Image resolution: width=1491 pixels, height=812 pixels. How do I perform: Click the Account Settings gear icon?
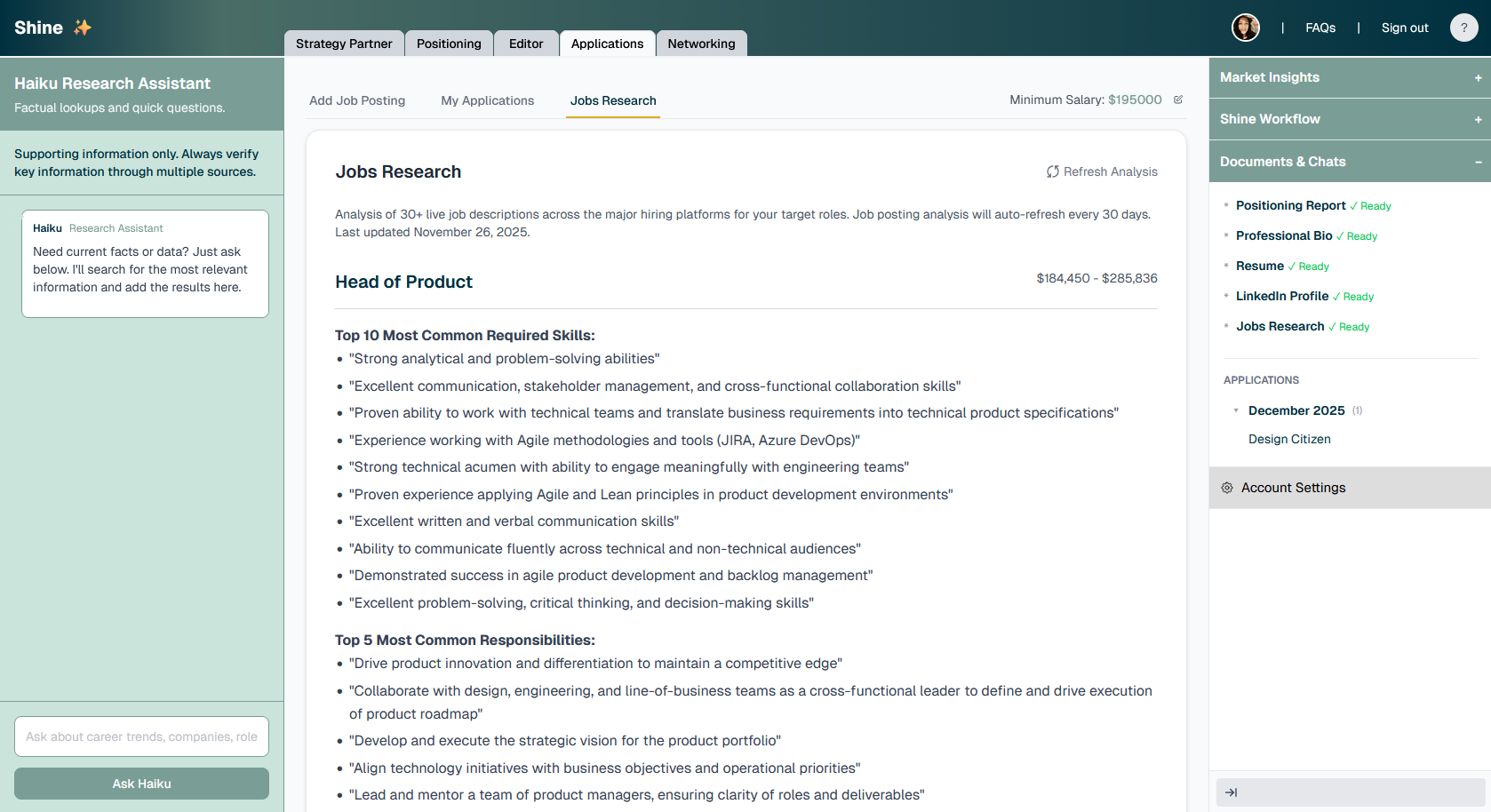tap(1227, 488)
